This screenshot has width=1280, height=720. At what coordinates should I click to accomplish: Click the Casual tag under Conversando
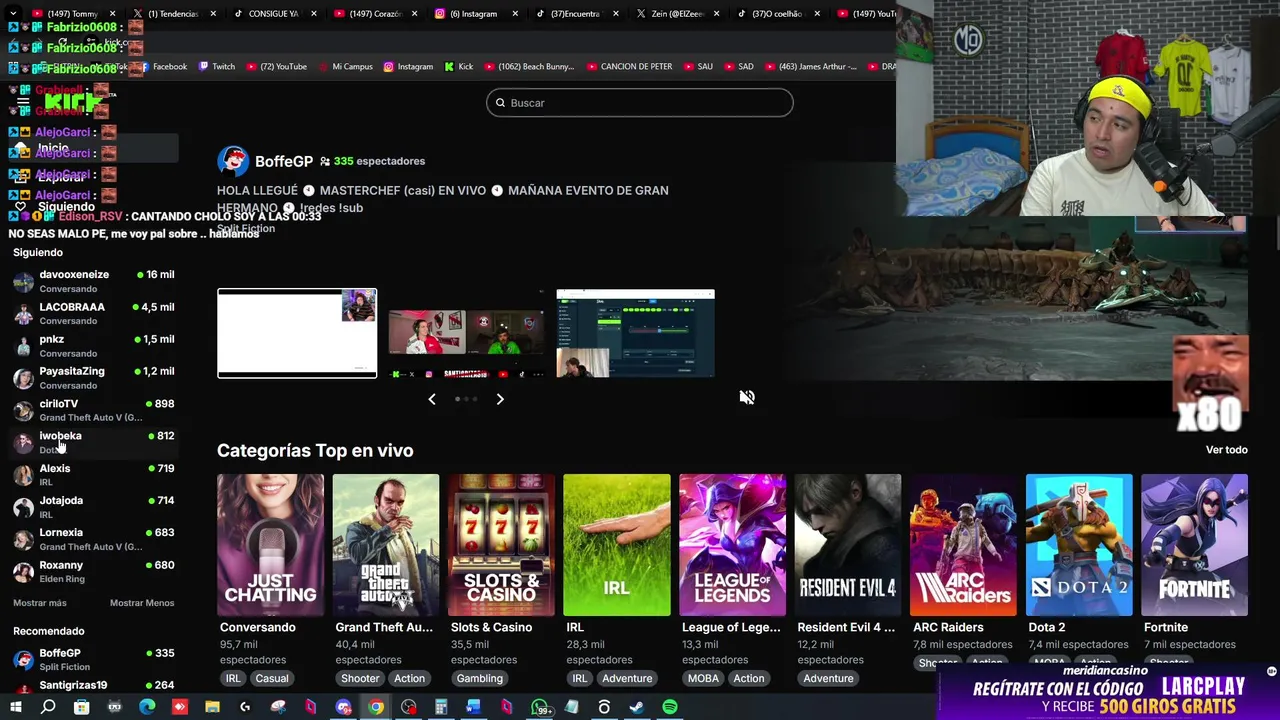pyautogui.click(x=271, y=678)
